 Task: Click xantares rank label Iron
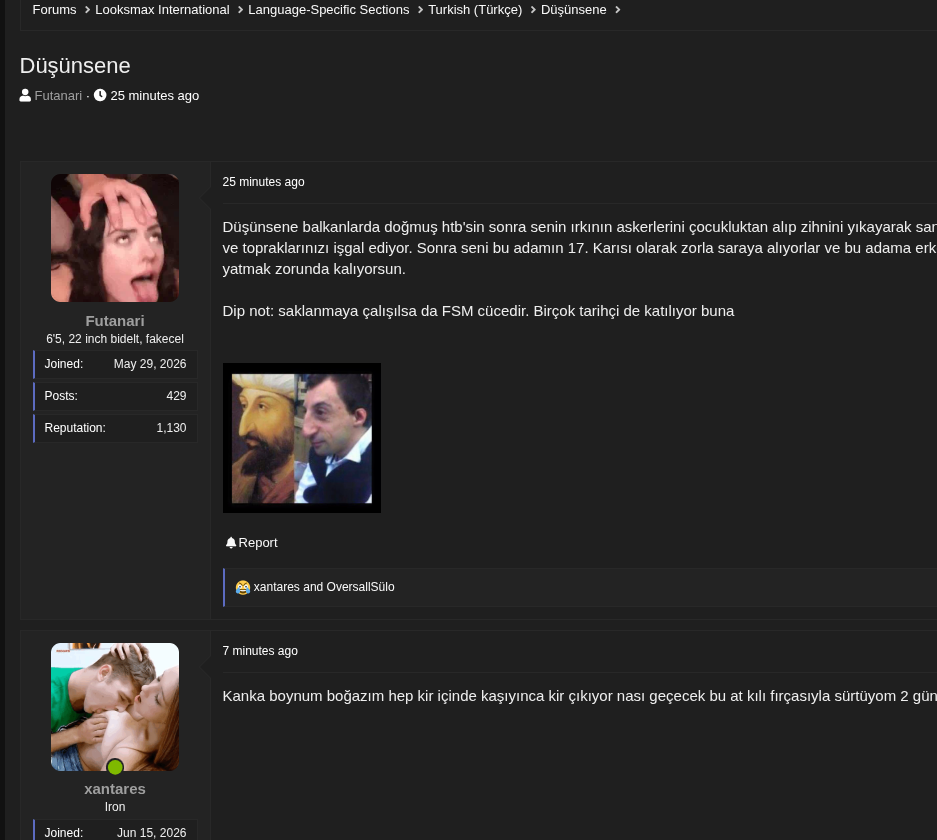point(115,807)
